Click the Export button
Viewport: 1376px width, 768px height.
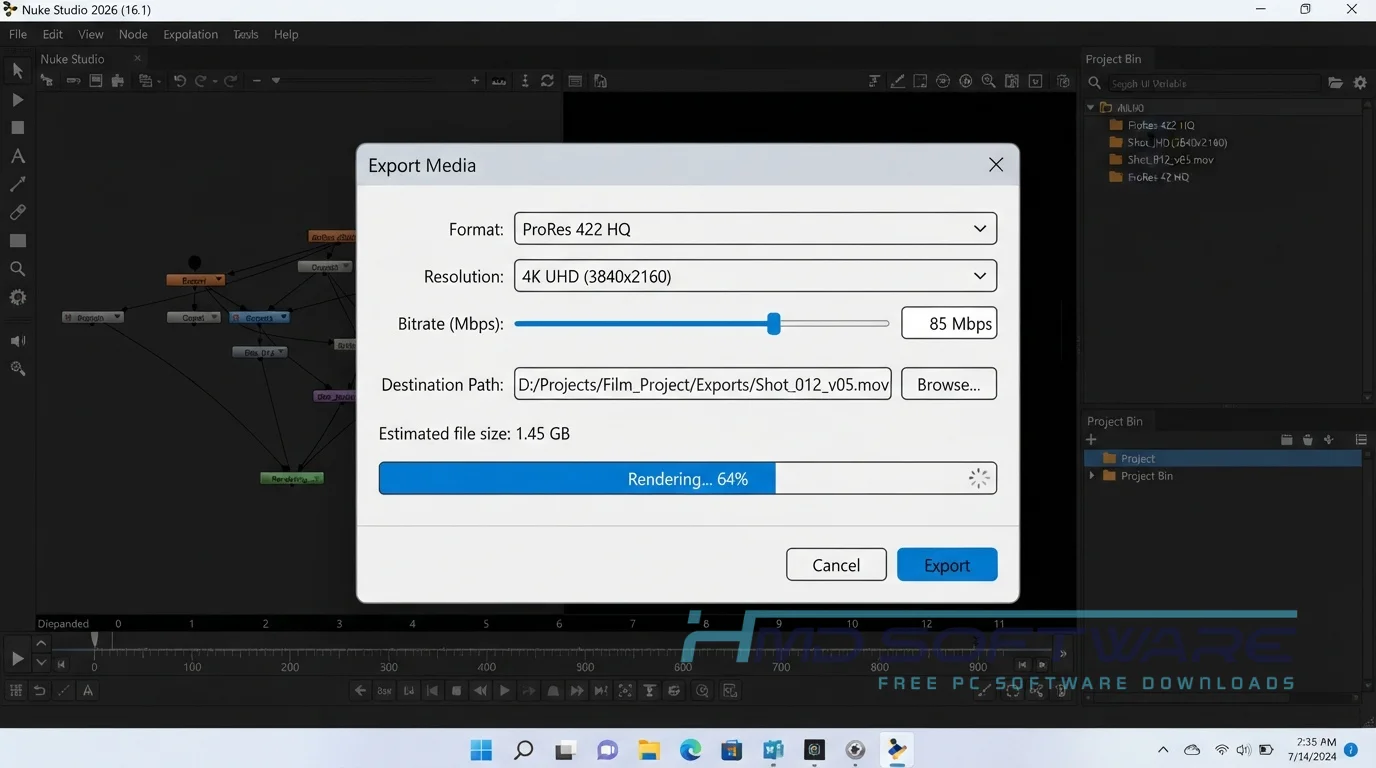pyautogui.click(x=947, y=565)
